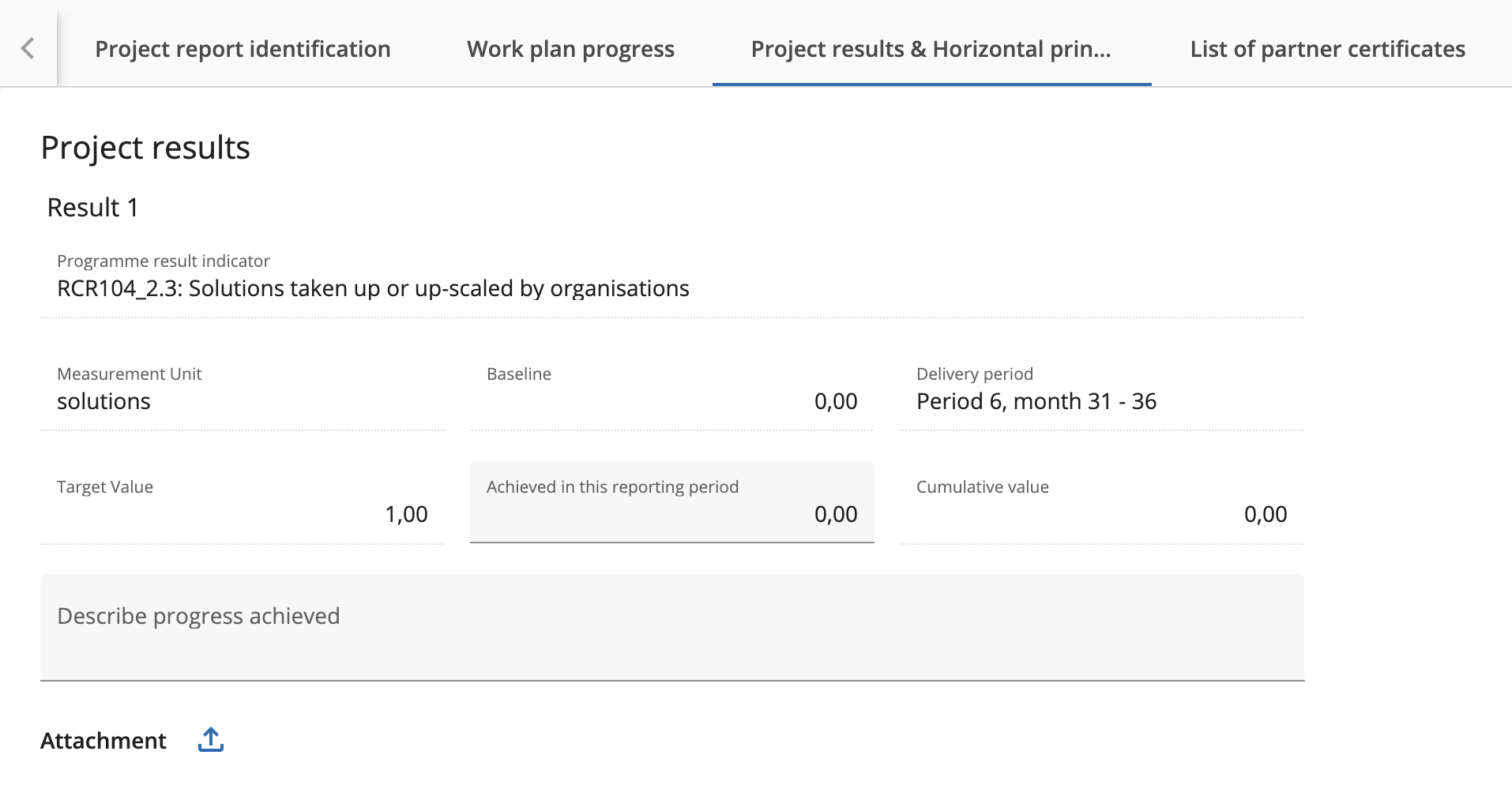The height and width of the screenshot is (785, 1512).
Task: Click the Measurement Unit label
Action: 130,374
